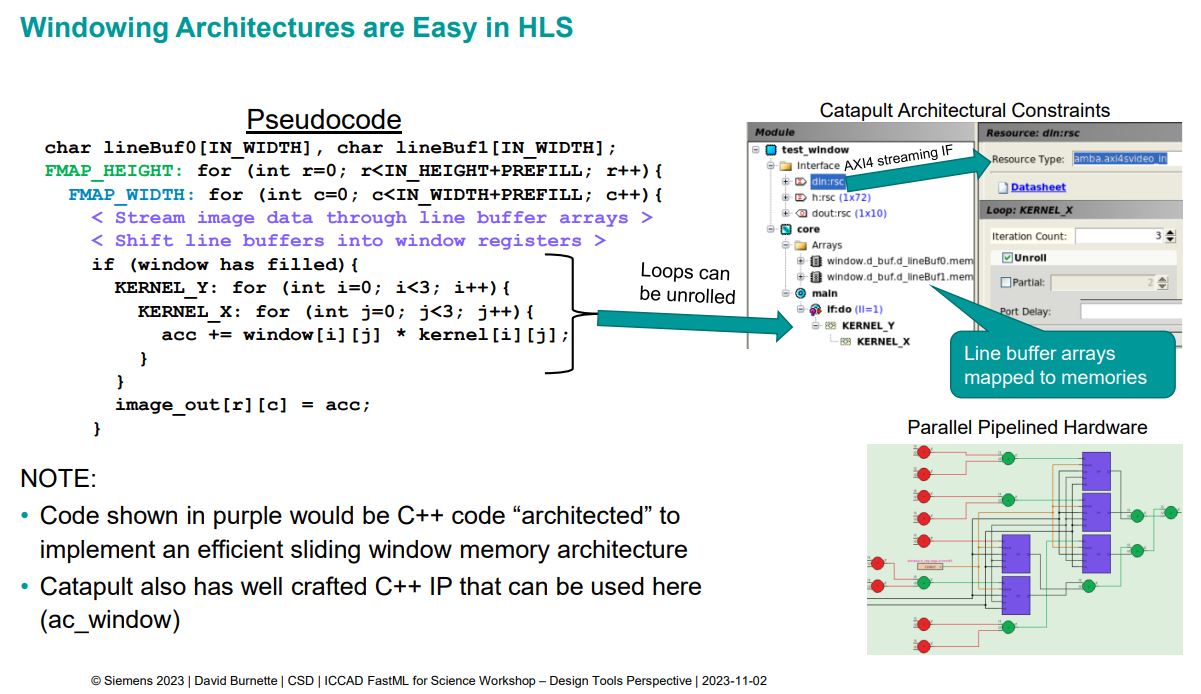Click the Partial value field
The image size is (1201, 694).
[x=1103, y=283]
